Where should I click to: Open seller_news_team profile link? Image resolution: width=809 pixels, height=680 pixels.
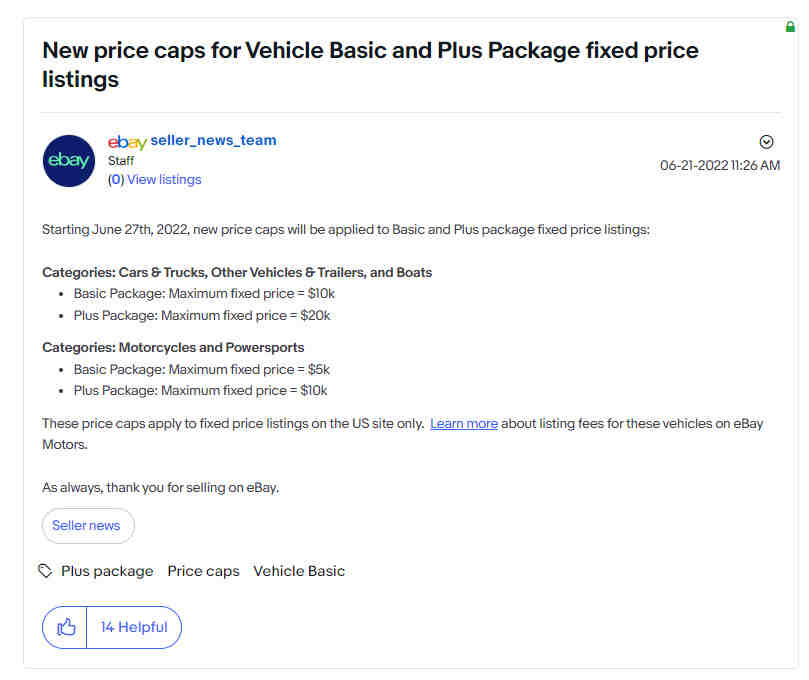pyautogui.click(x=213, y=140)
